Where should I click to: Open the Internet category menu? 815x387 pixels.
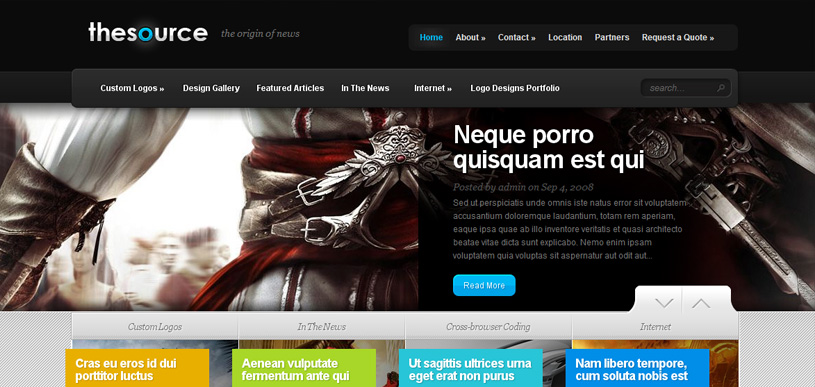click(x=433, y=88)
